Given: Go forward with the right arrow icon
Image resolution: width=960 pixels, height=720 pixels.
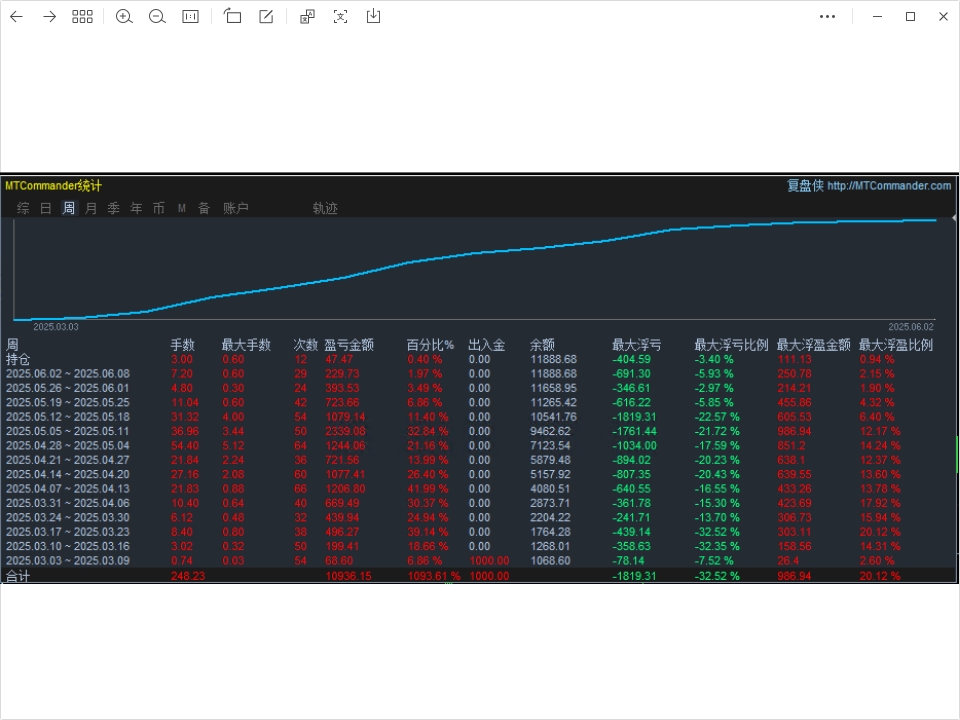Looking at the screenshot, I should [x=50, y=17].
